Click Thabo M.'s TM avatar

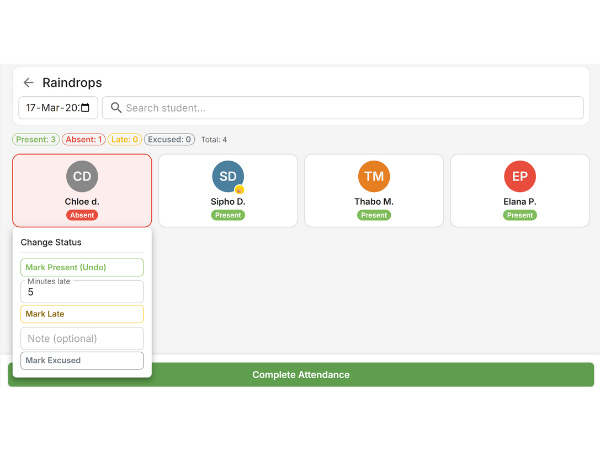point(373,176)
